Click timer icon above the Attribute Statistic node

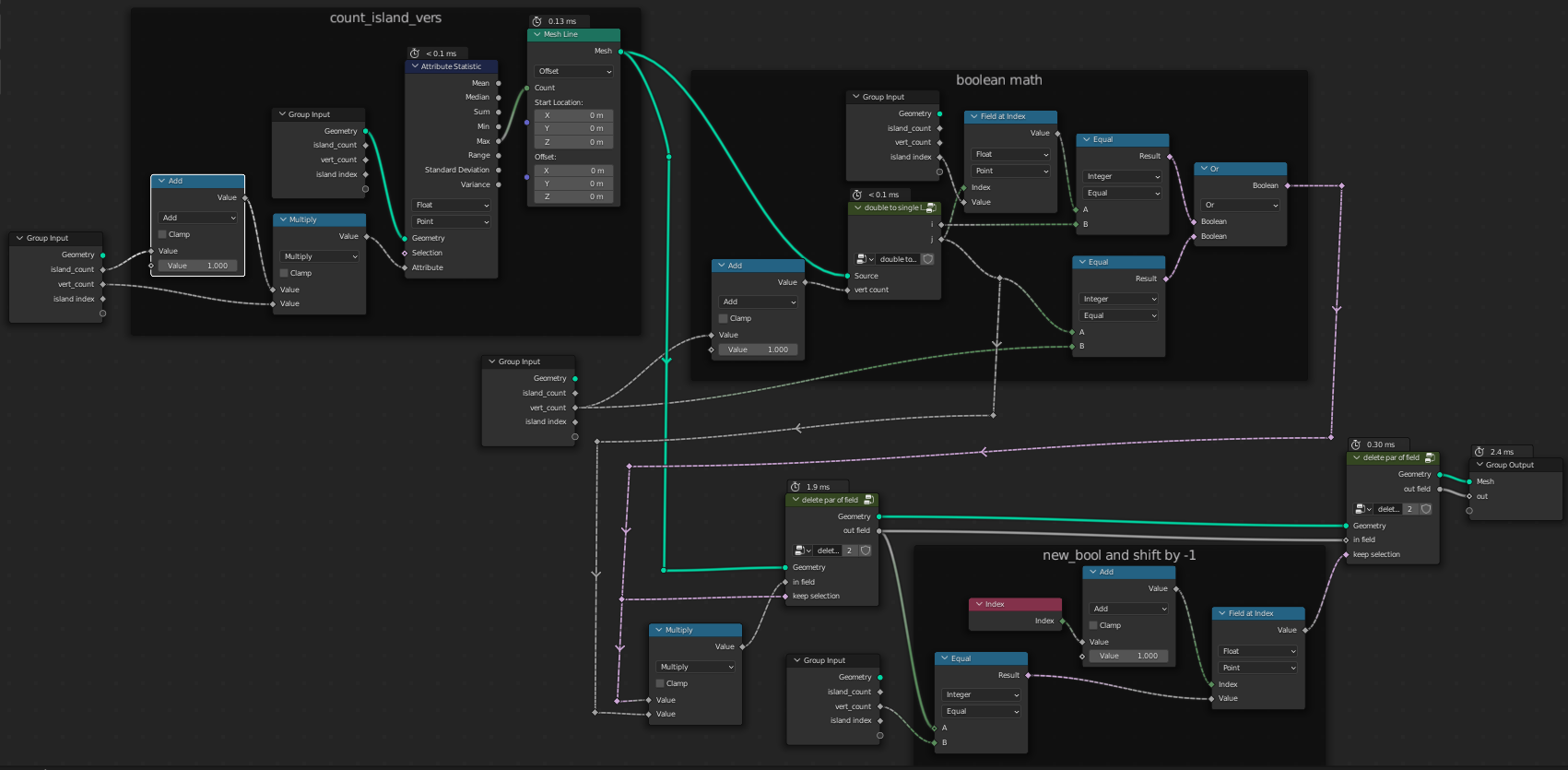[x=415, y=53]
